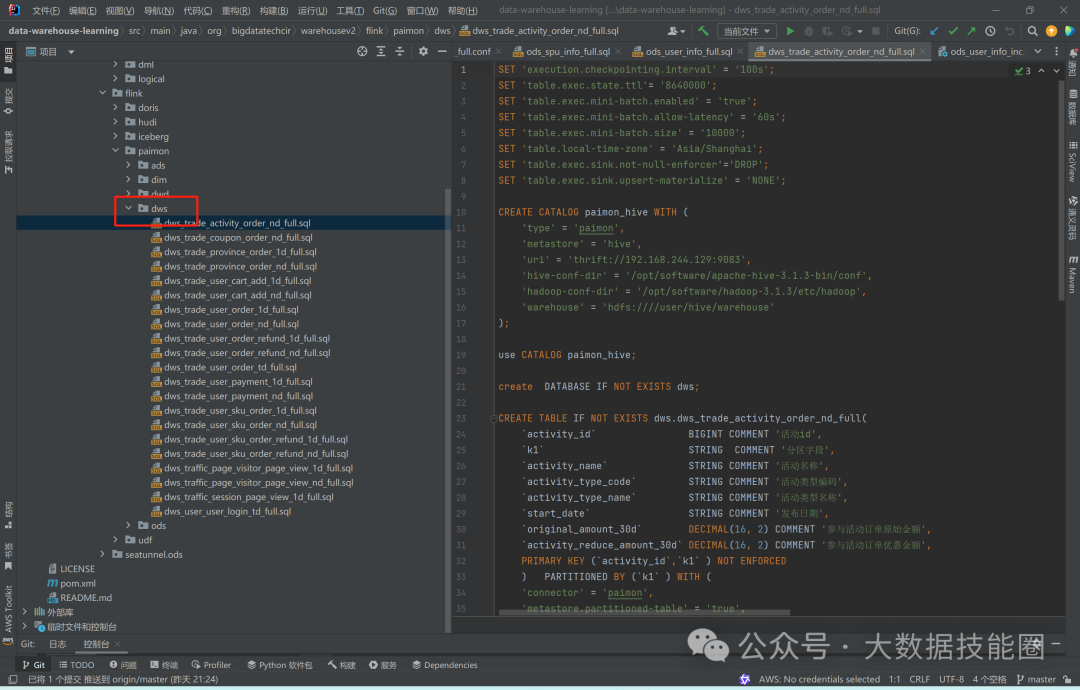Screen dimensions: 1080x690
Task: Click the Git commit checkmark icon
Action: [x=952, y=31]
